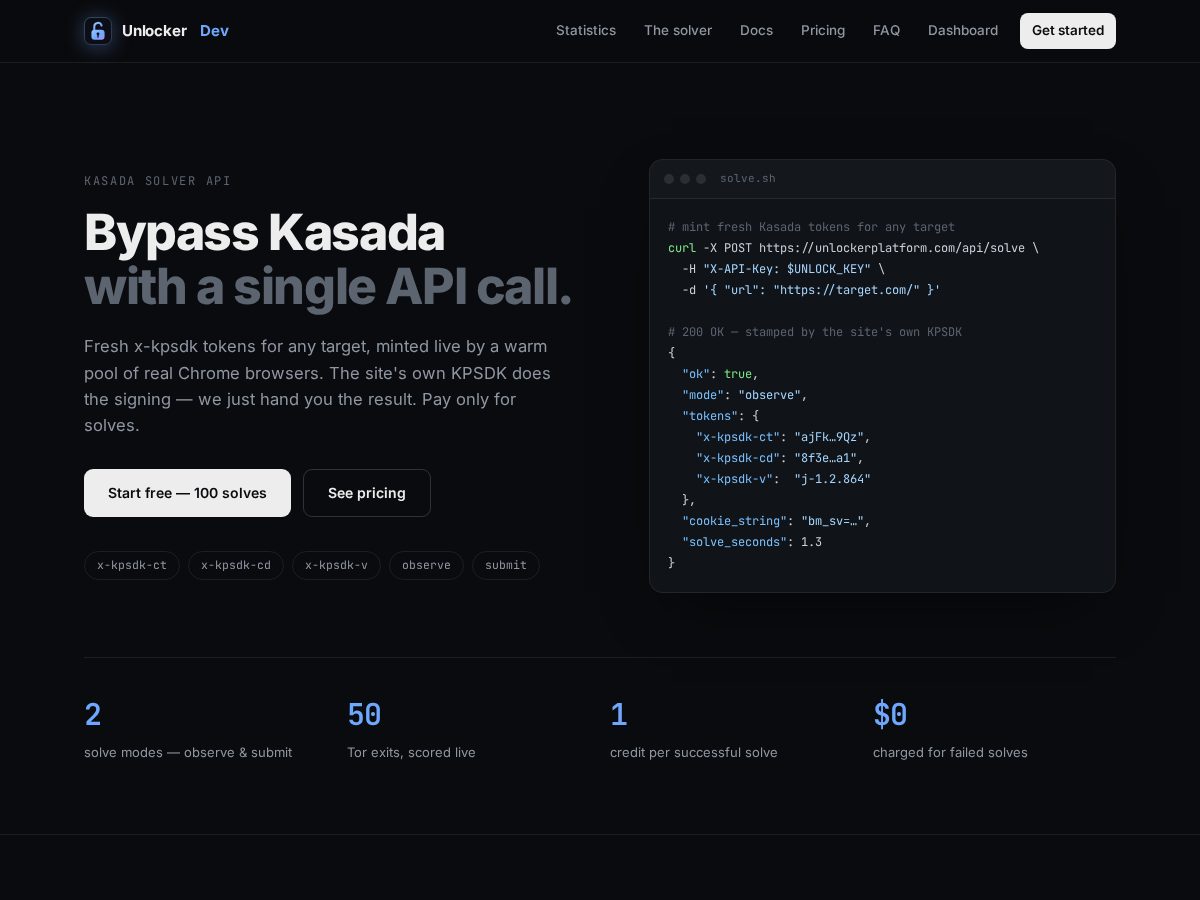This screenshot has width=1200, height=900.
Task: Click the '# mint fresh Kasada tokens' comment
Action: click(811, 227)
